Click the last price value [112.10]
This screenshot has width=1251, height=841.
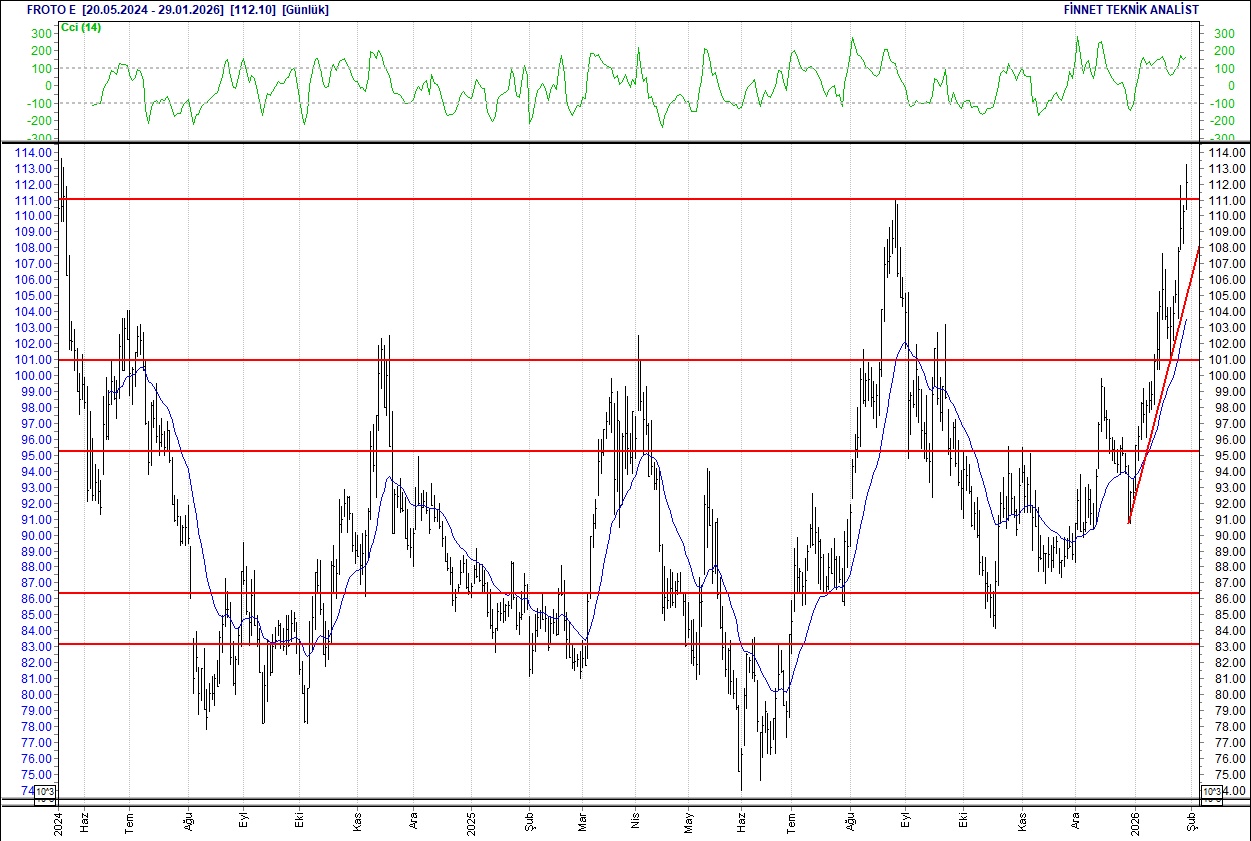pyautogui.click(x=250, y=9)
